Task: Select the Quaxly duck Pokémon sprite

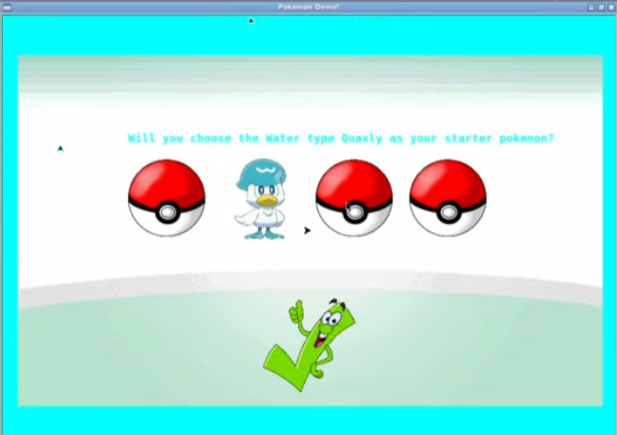Action: (x=261, y=199)
